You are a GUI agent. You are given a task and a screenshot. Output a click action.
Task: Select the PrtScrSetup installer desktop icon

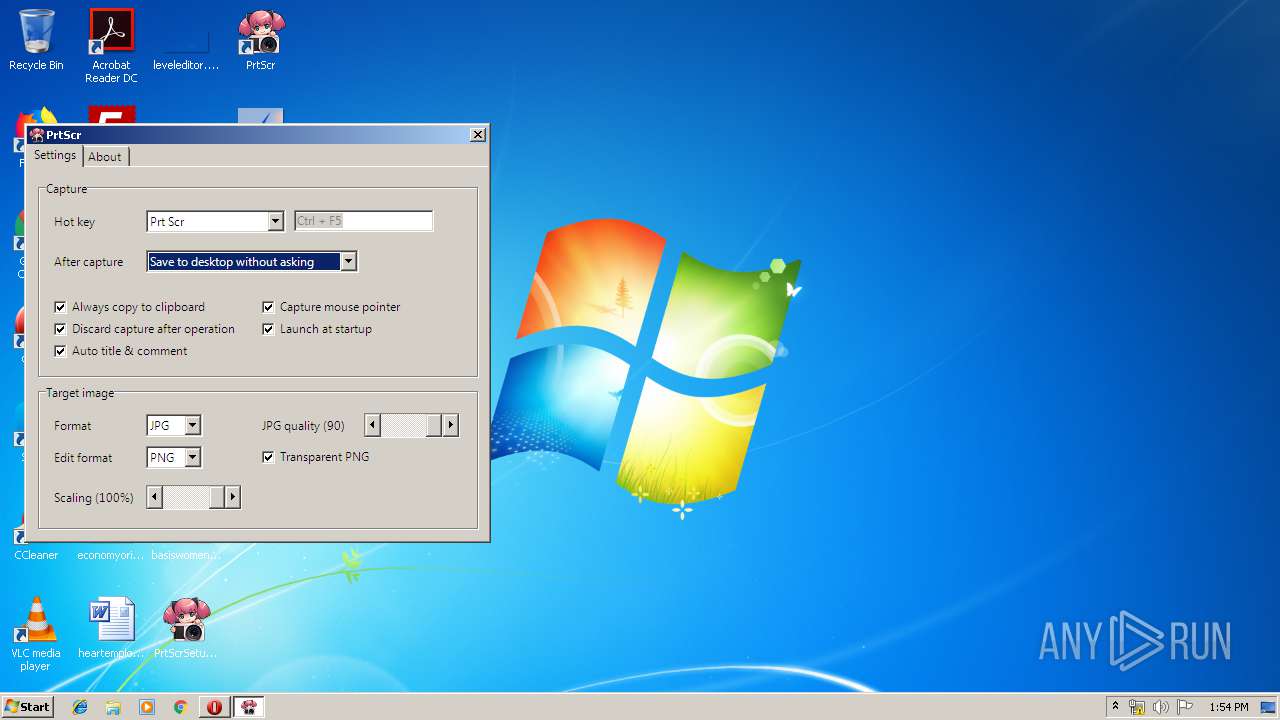coord(186,627)
